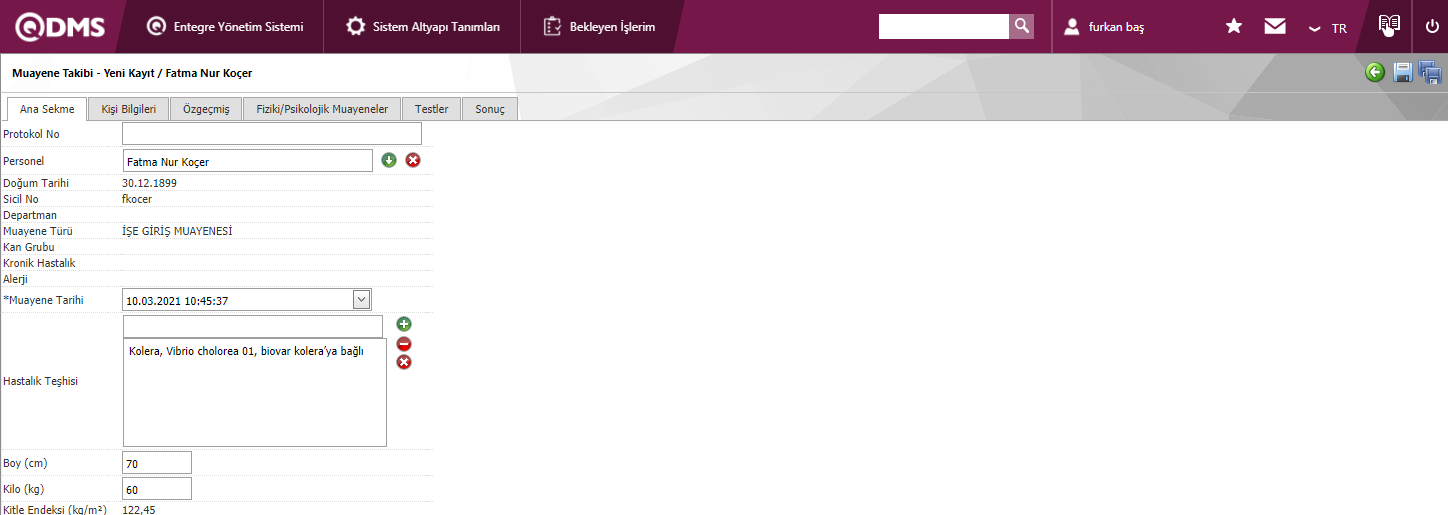The image size is (1448, 515).
Task: Switch to Kişi Bilgileri tab
Action: pos(128,109)
